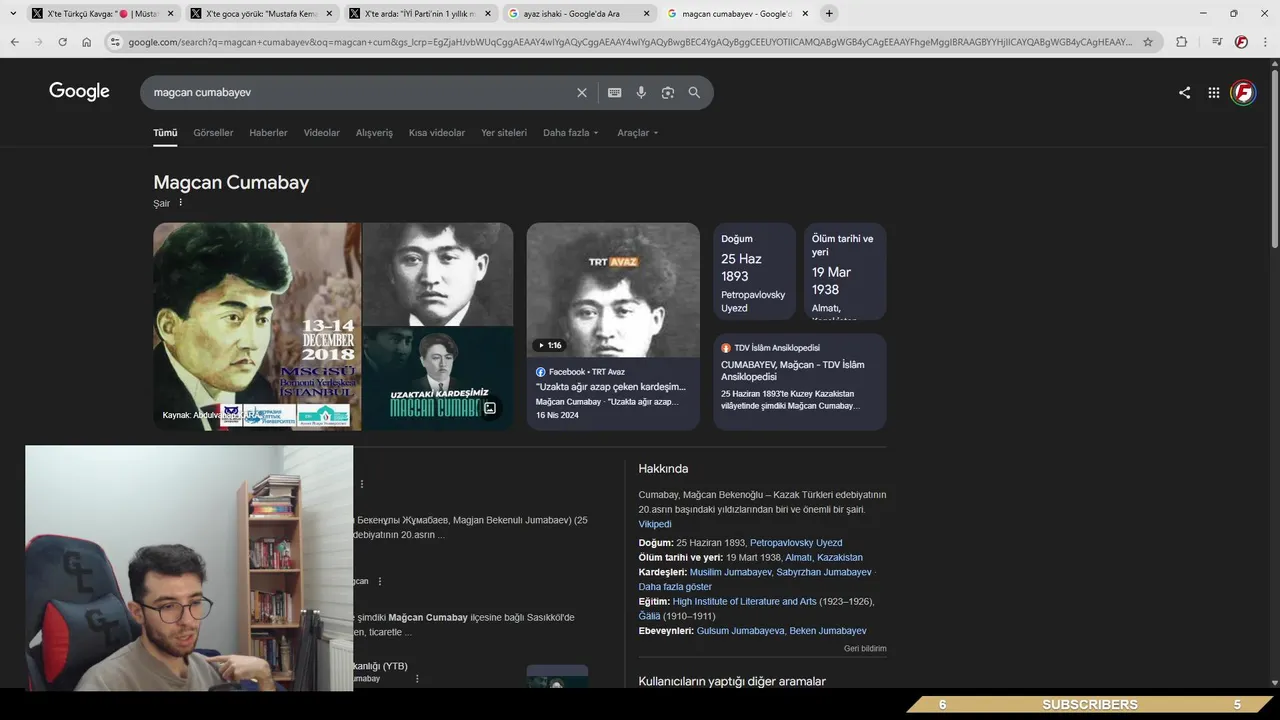View site information icon in address bar
Screen dimensions: 1280x720
115,42
